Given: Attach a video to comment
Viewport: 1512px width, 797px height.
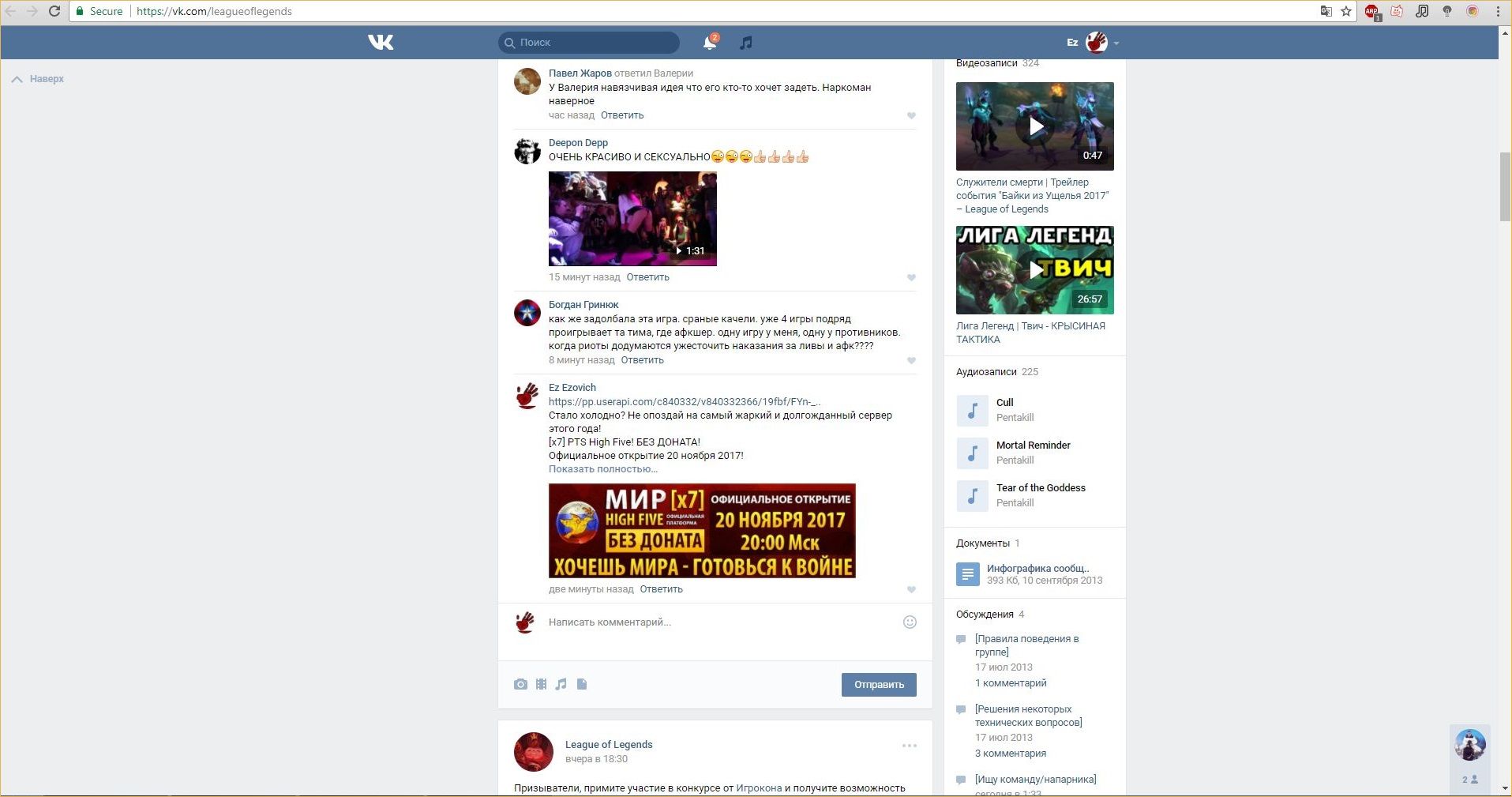Looking at the screenshot, I should click(x=541, y=684).
